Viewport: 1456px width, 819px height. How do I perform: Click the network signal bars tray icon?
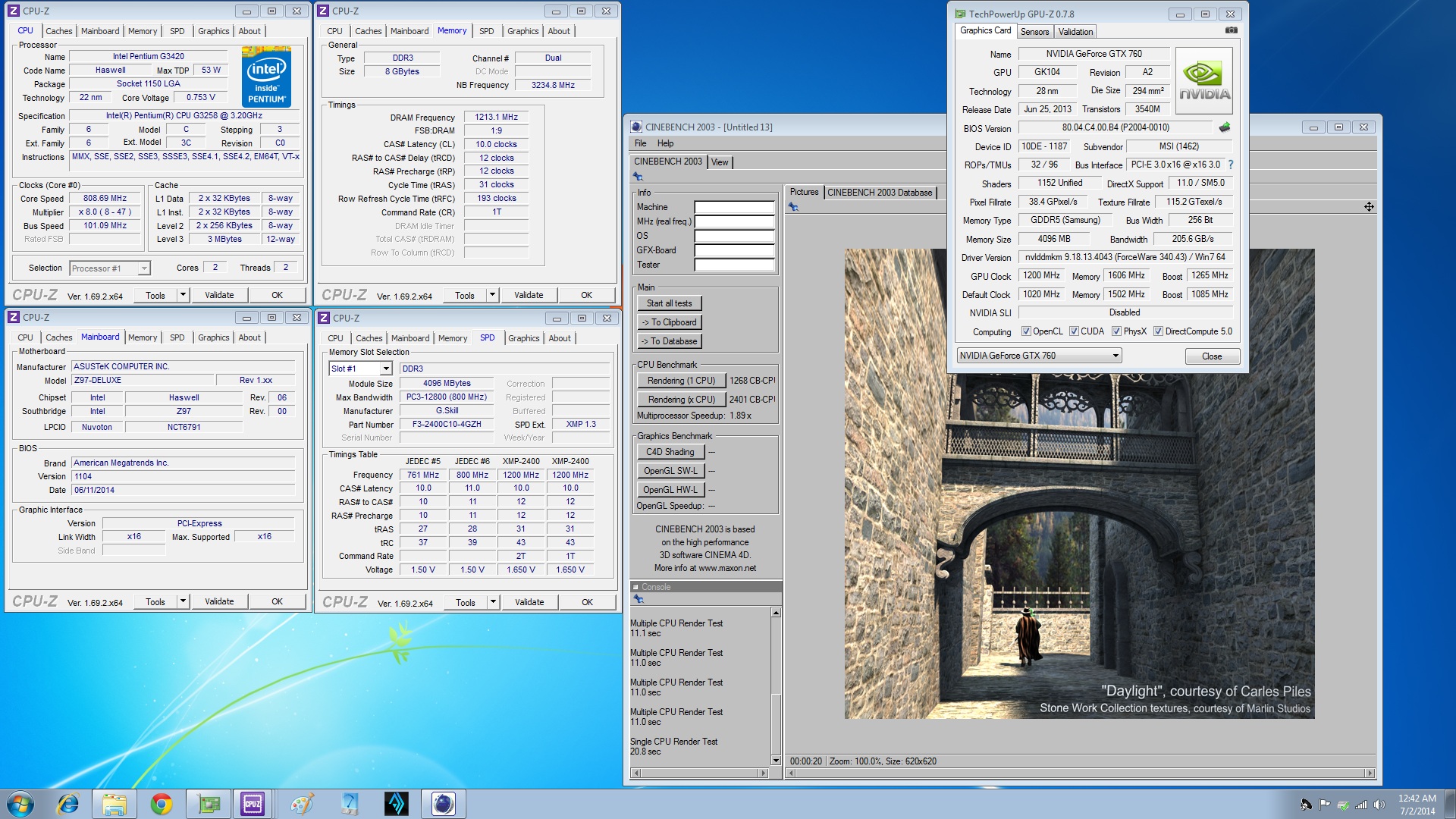tap(1361, 805)
